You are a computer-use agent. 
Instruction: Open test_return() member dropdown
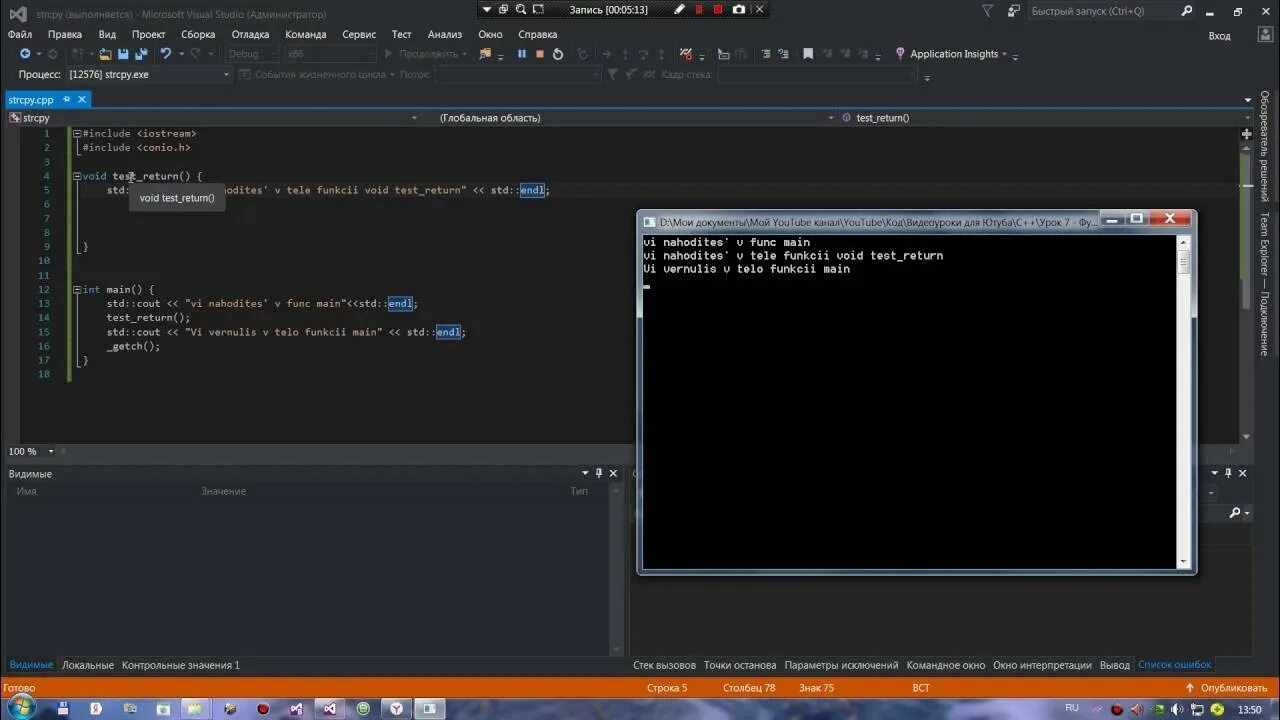tap(1044, 118)
